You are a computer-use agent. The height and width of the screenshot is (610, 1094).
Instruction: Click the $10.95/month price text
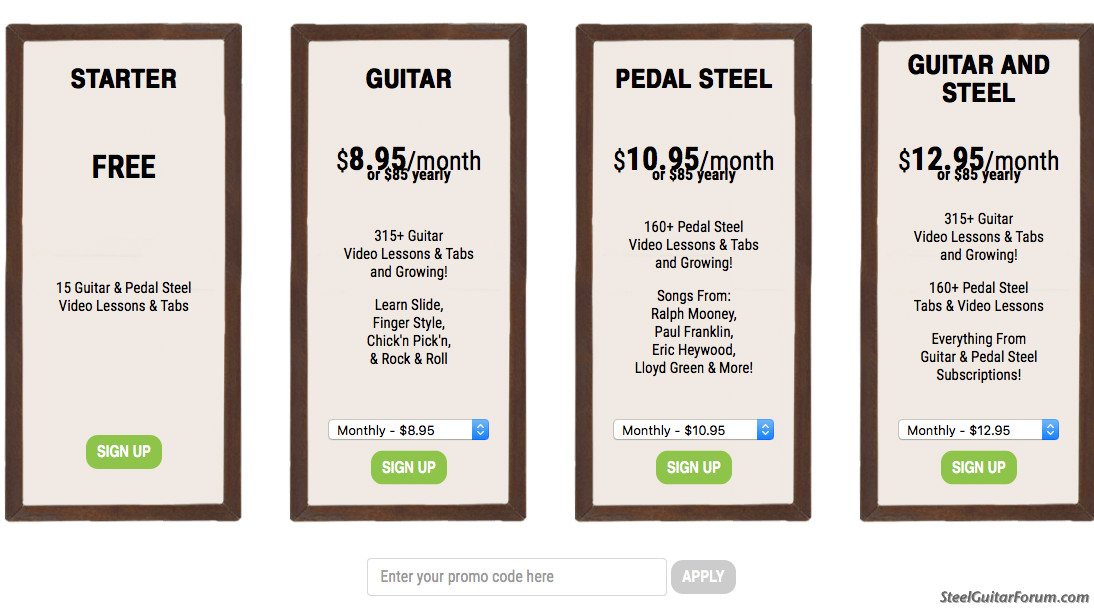click(694, 160)
